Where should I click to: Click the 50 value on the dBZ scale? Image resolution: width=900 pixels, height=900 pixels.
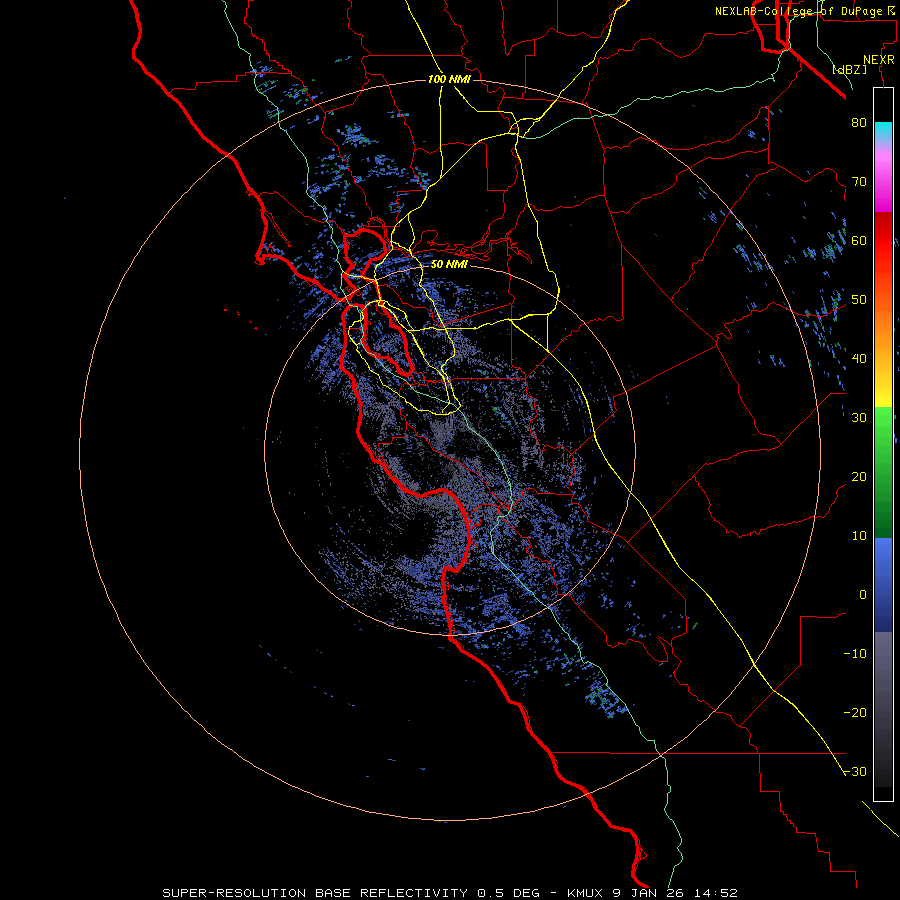[859, 300]
